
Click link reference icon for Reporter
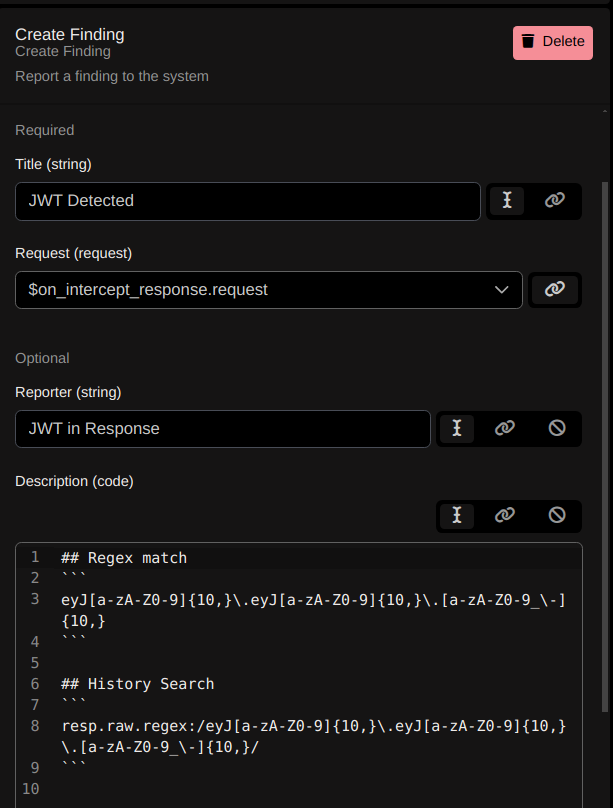505,428
